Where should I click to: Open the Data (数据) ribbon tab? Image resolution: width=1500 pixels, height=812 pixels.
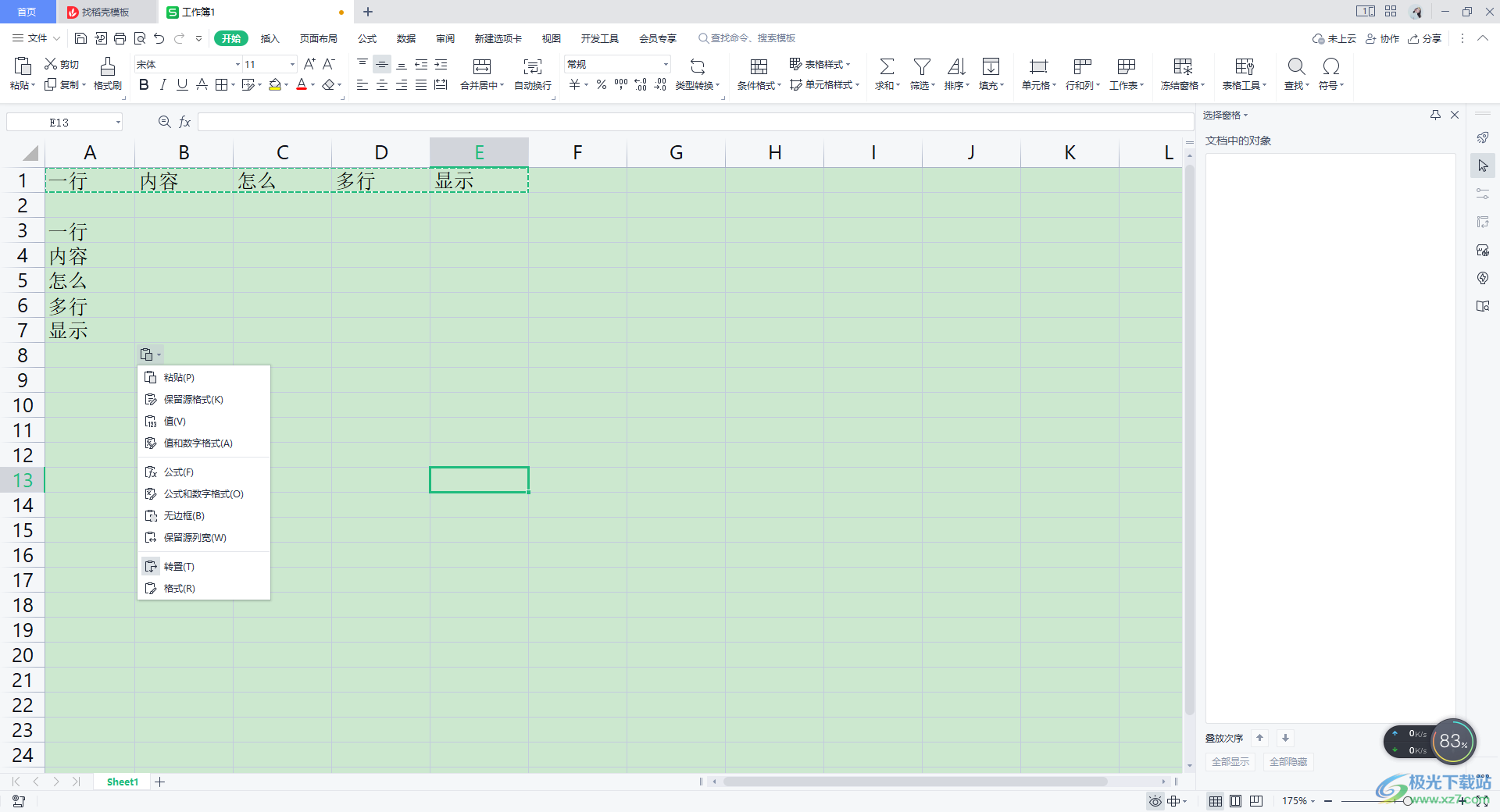[x=406, y=38]
